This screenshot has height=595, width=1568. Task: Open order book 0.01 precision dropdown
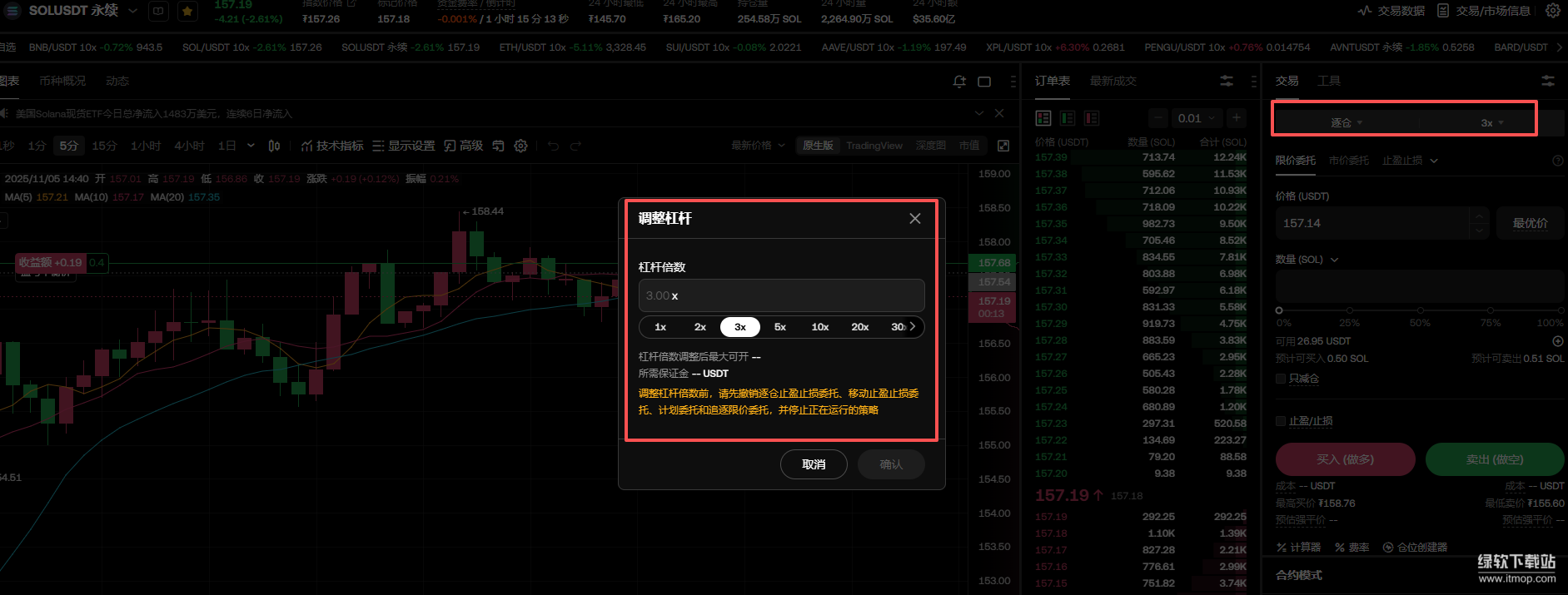click(1195, 118)
